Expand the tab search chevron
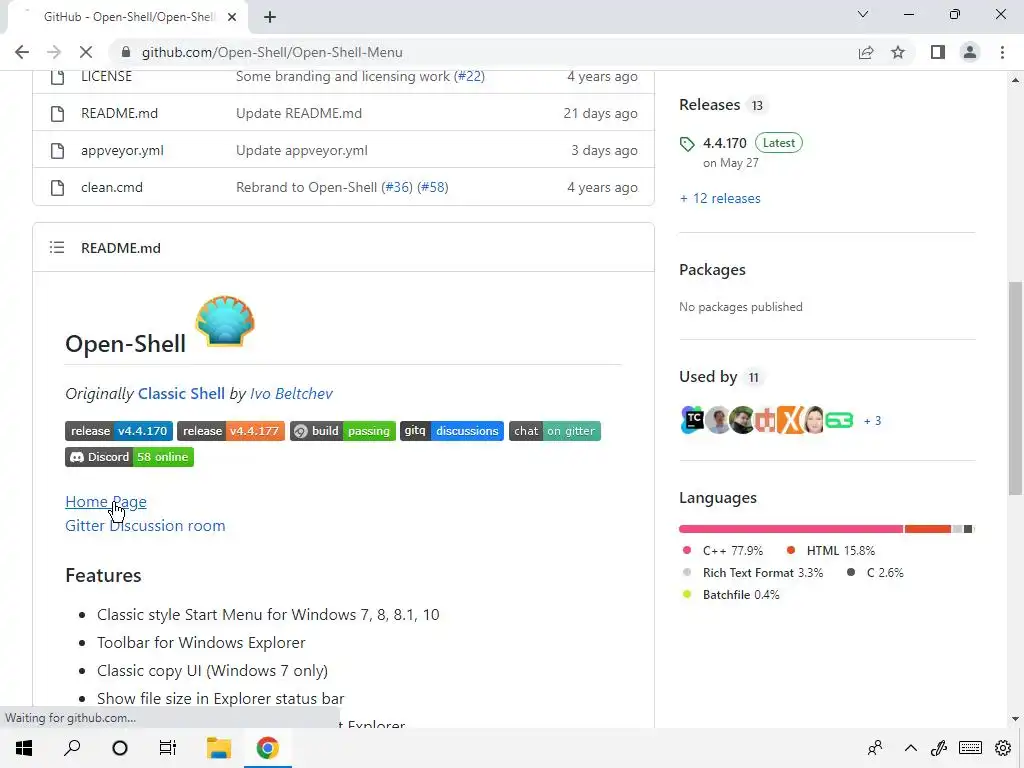Image resolution: width=1024 pixels, height=768 pixels. (863, 14)
